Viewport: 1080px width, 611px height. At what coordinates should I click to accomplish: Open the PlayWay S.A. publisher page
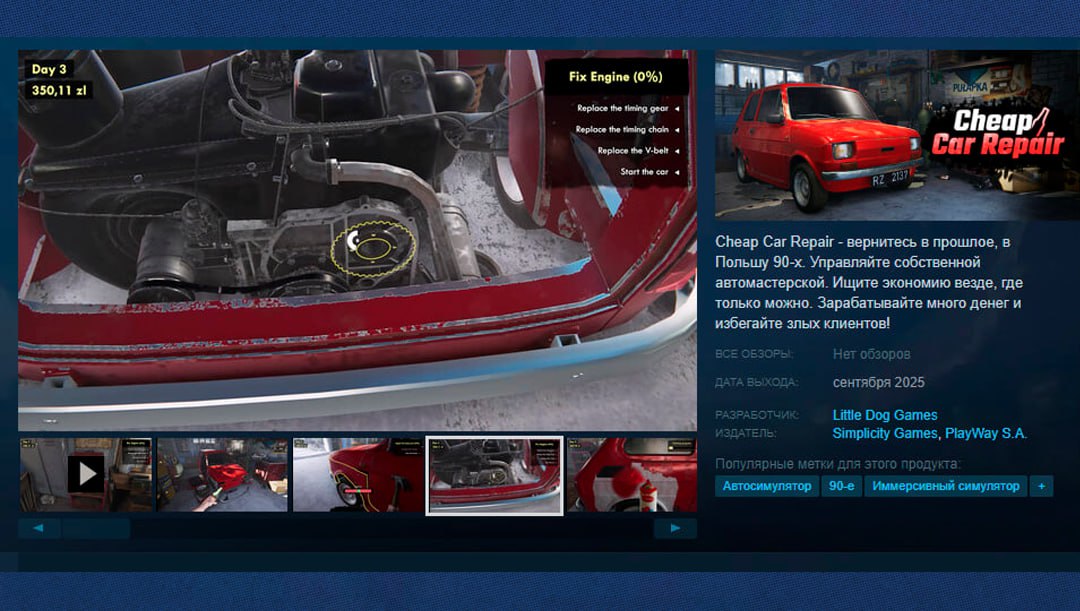pyautogui.click(x=986, y=432)
